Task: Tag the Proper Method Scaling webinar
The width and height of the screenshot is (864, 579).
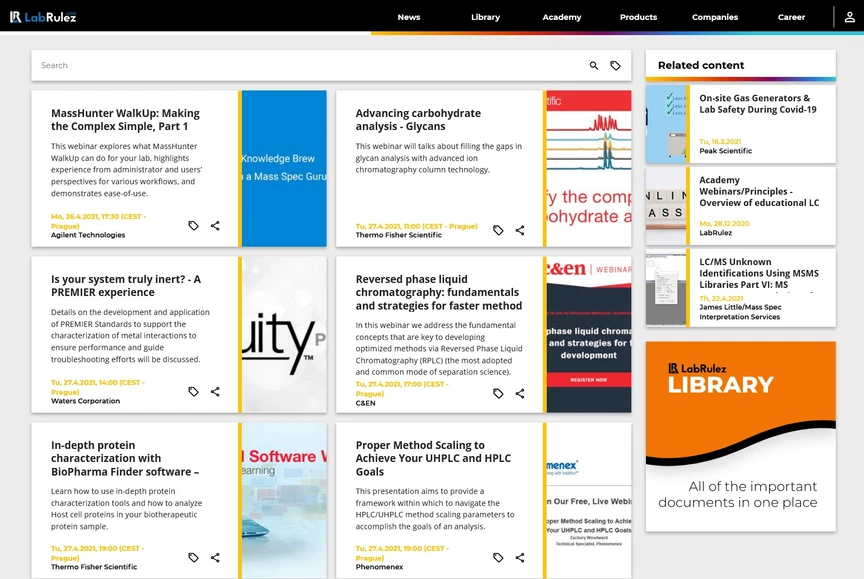Action: click(x=498, y=558)
